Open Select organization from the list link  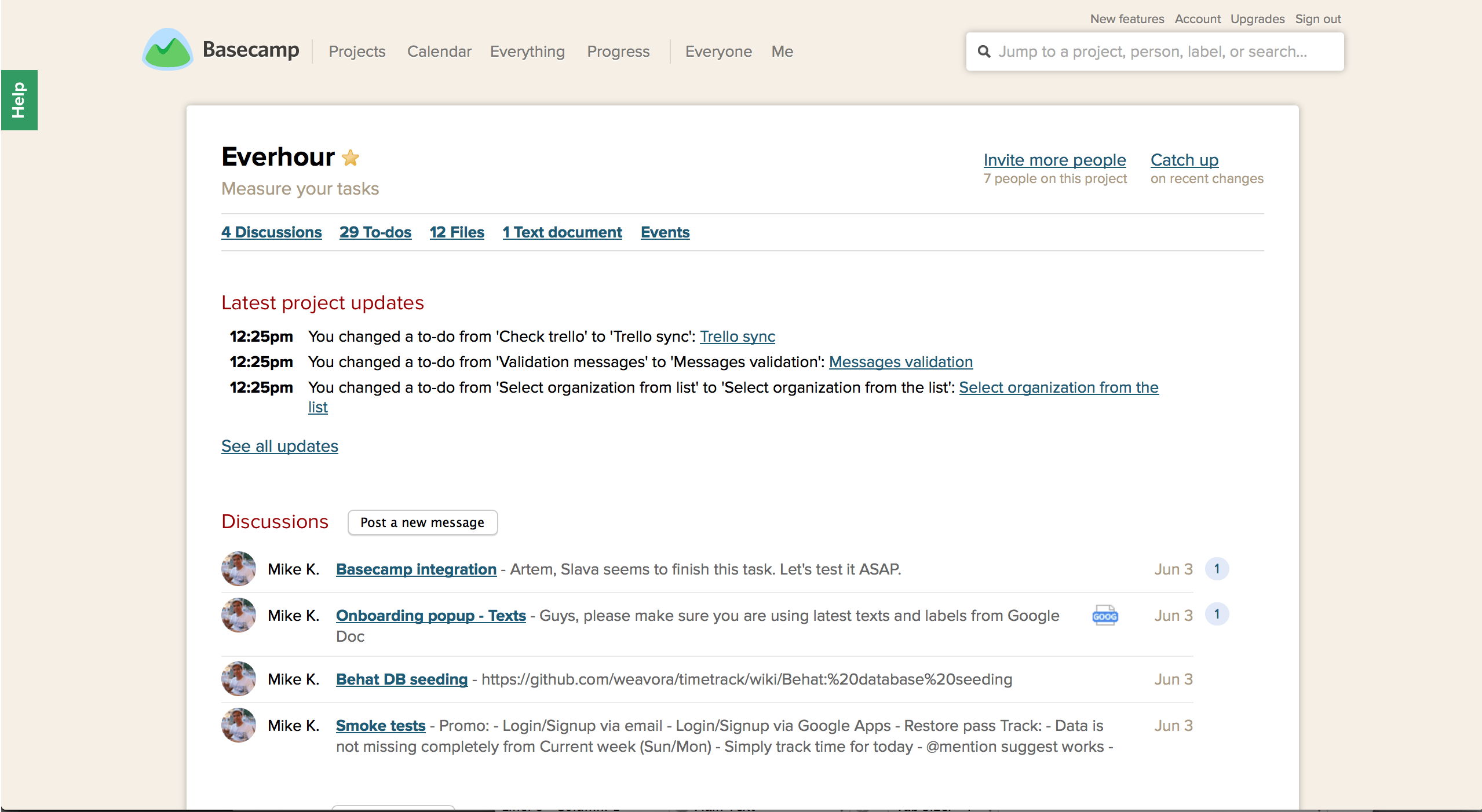[1058, 387]
